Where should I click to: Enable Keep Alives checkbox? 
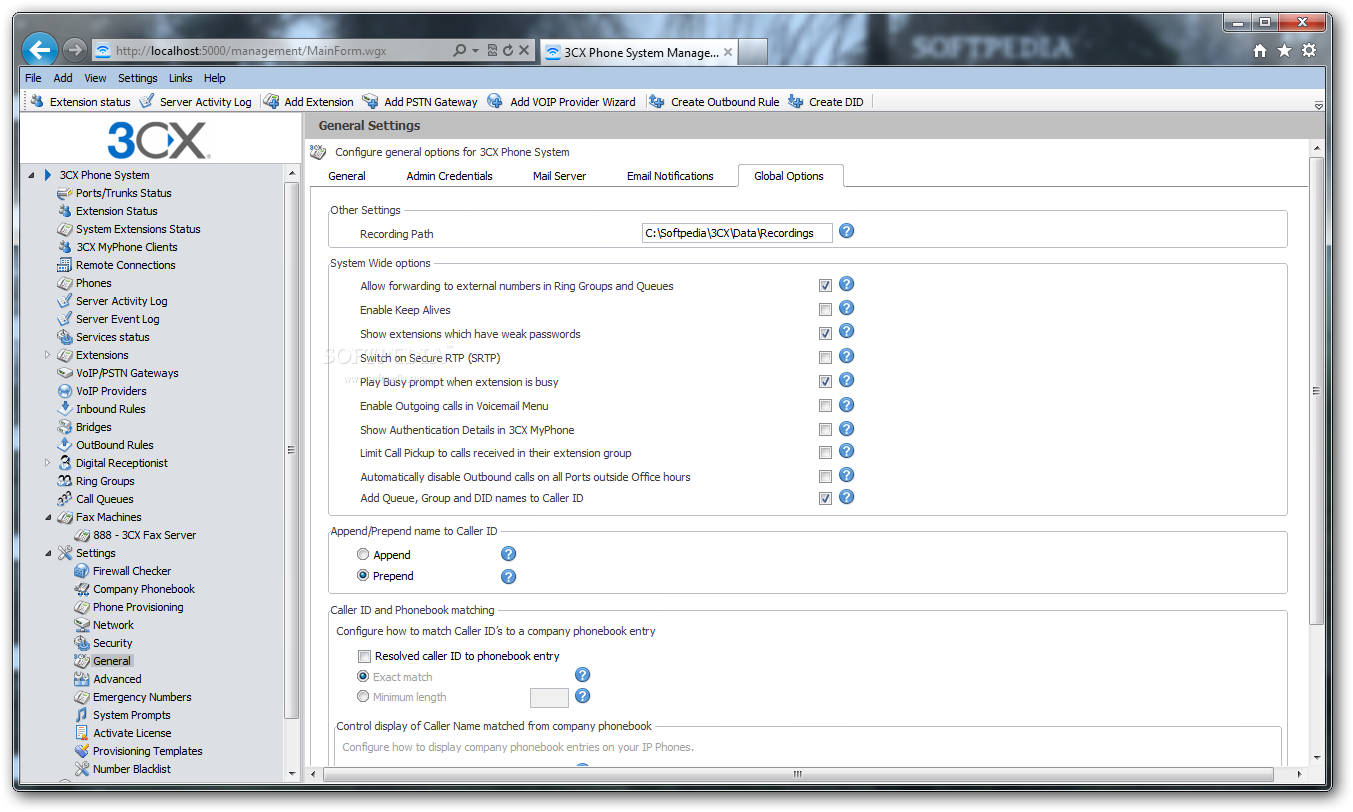[x=825, y=310]
